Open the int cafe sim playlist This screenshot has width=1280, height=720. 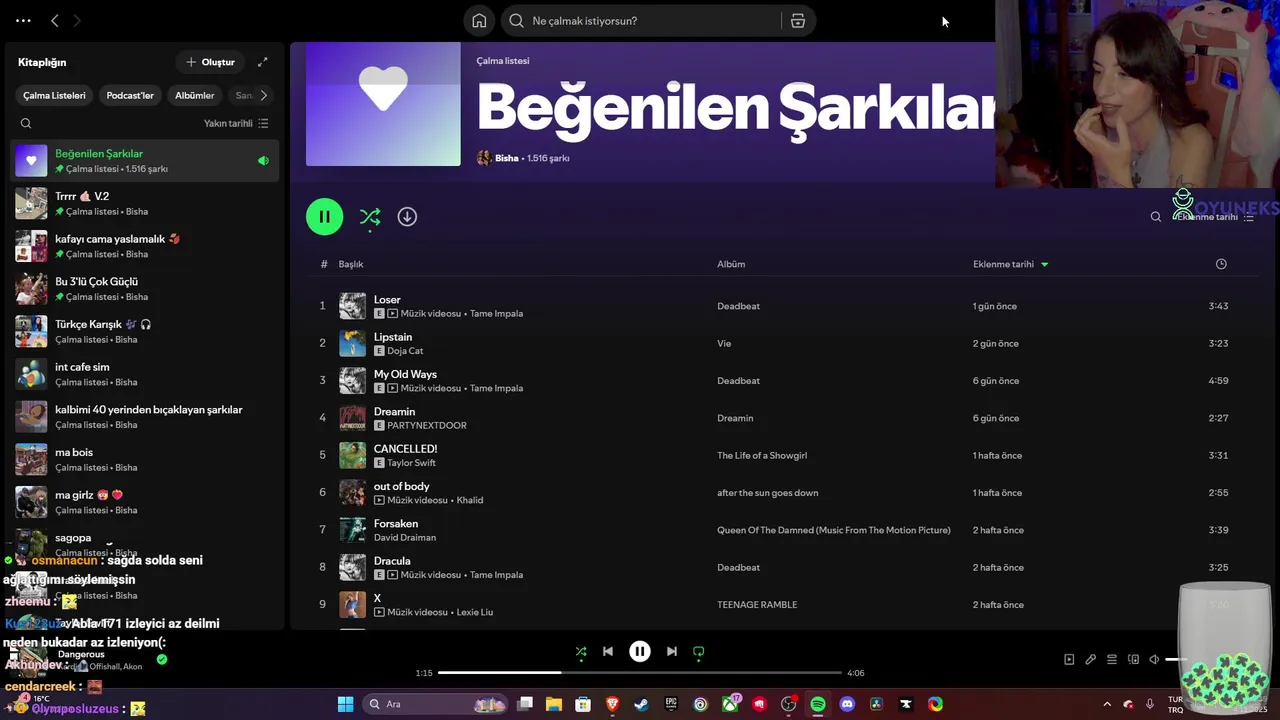click(145, 374)
